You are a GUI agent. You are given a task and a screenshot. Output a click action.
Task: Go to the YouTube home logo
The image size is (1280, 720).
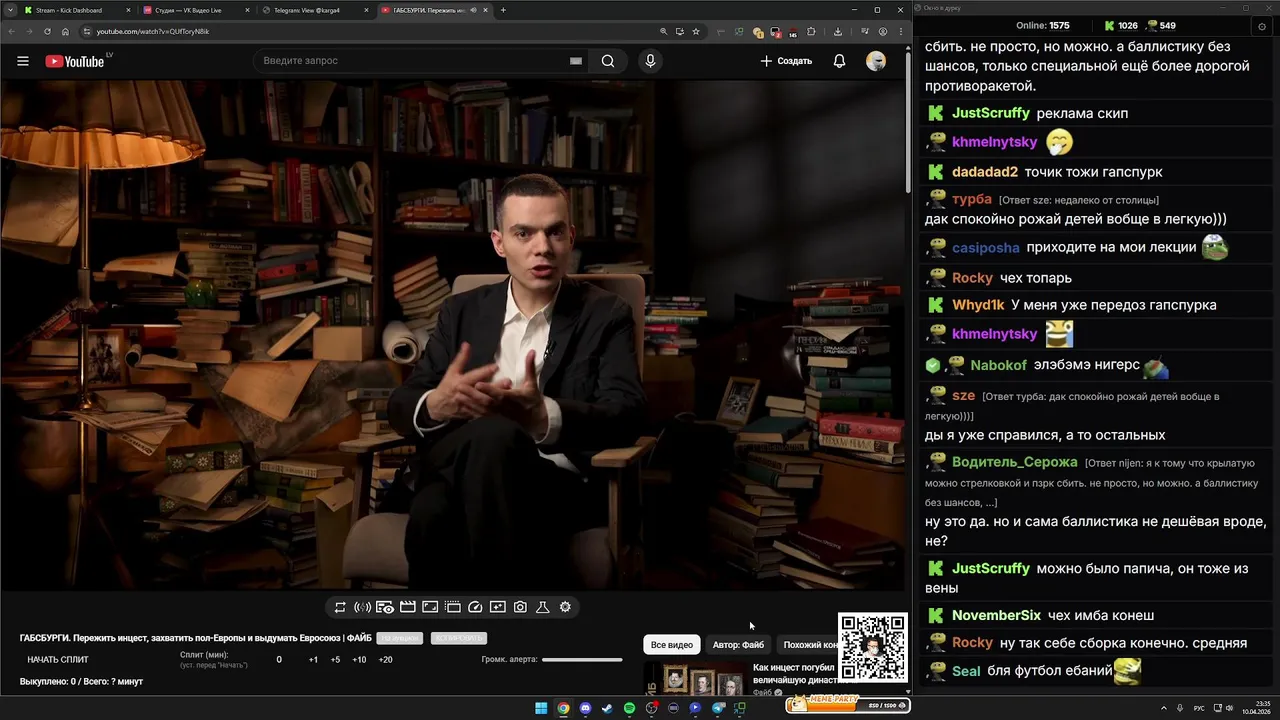pyautogui.click(x=75, y=61)
